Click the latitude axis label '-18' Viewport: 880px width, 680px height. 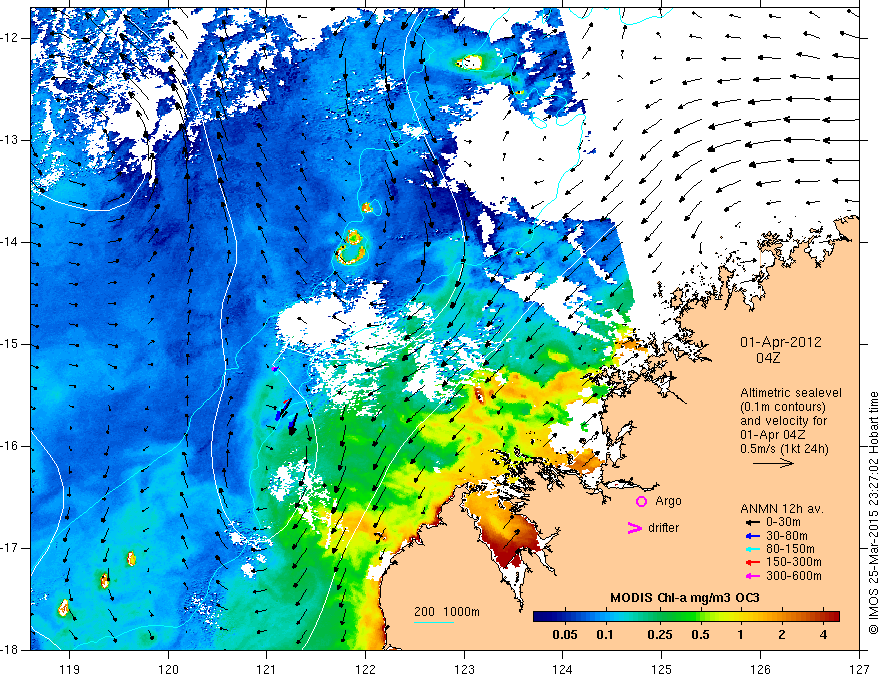click(x=11, y=650)
